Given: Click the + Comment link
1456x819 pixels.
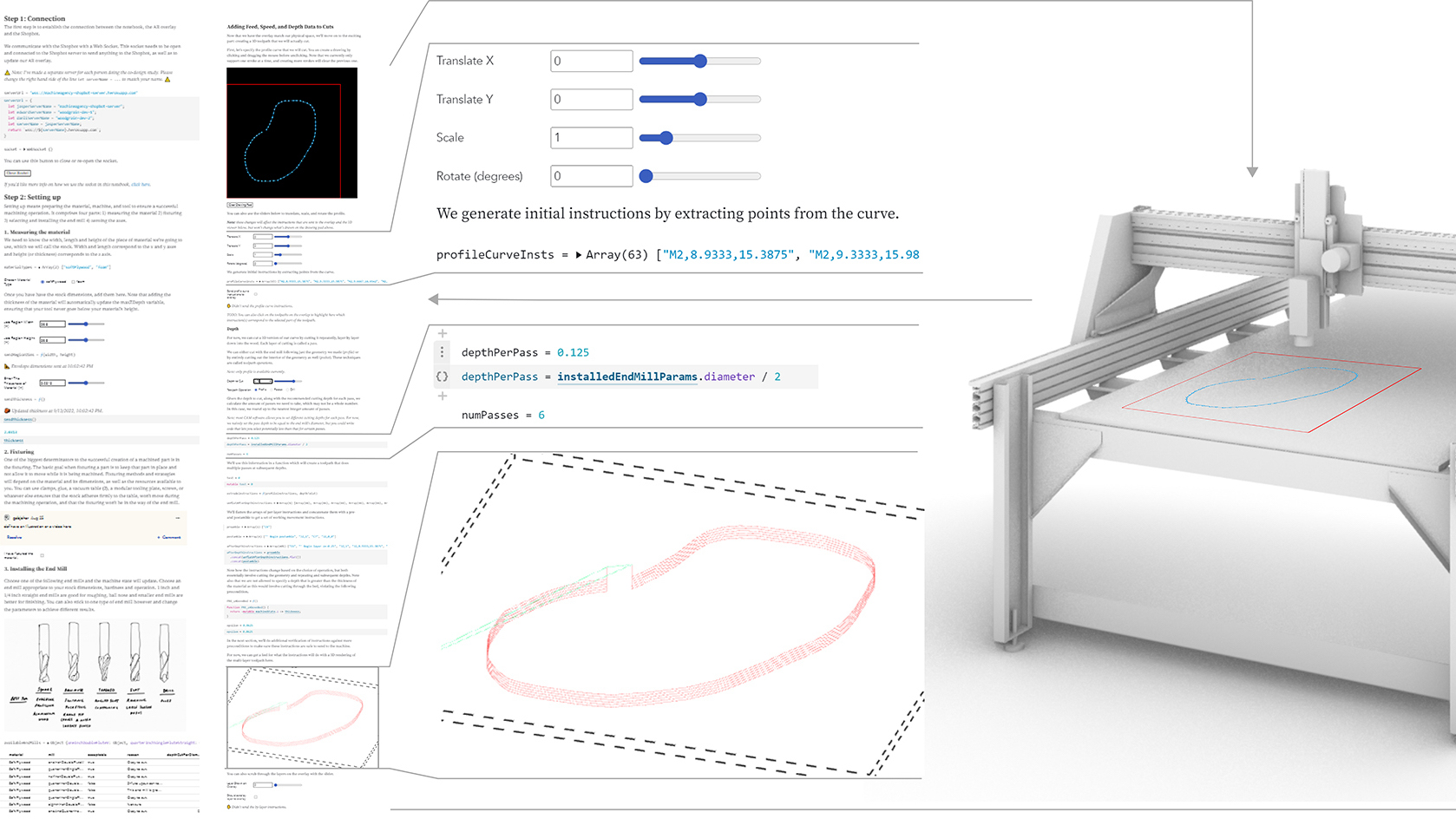Looking at the screenshot, I should coord(169,537).
